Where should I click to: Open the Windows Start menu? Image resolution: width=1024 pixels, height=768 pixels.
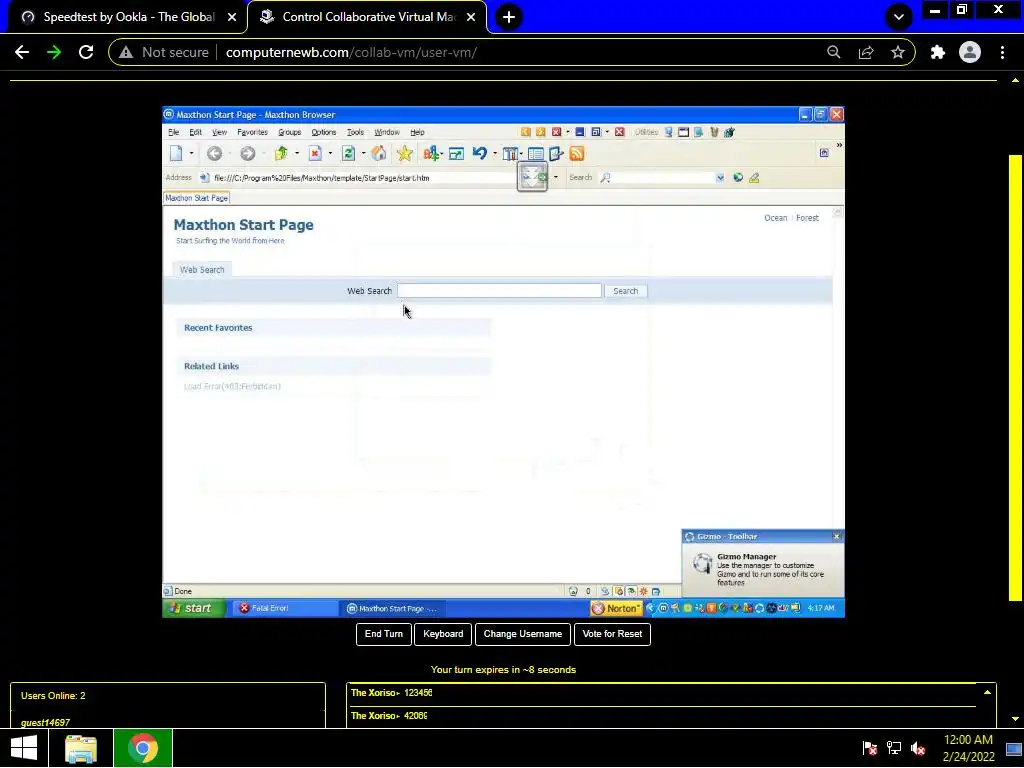pyautogui.click(x=24, y=748)
